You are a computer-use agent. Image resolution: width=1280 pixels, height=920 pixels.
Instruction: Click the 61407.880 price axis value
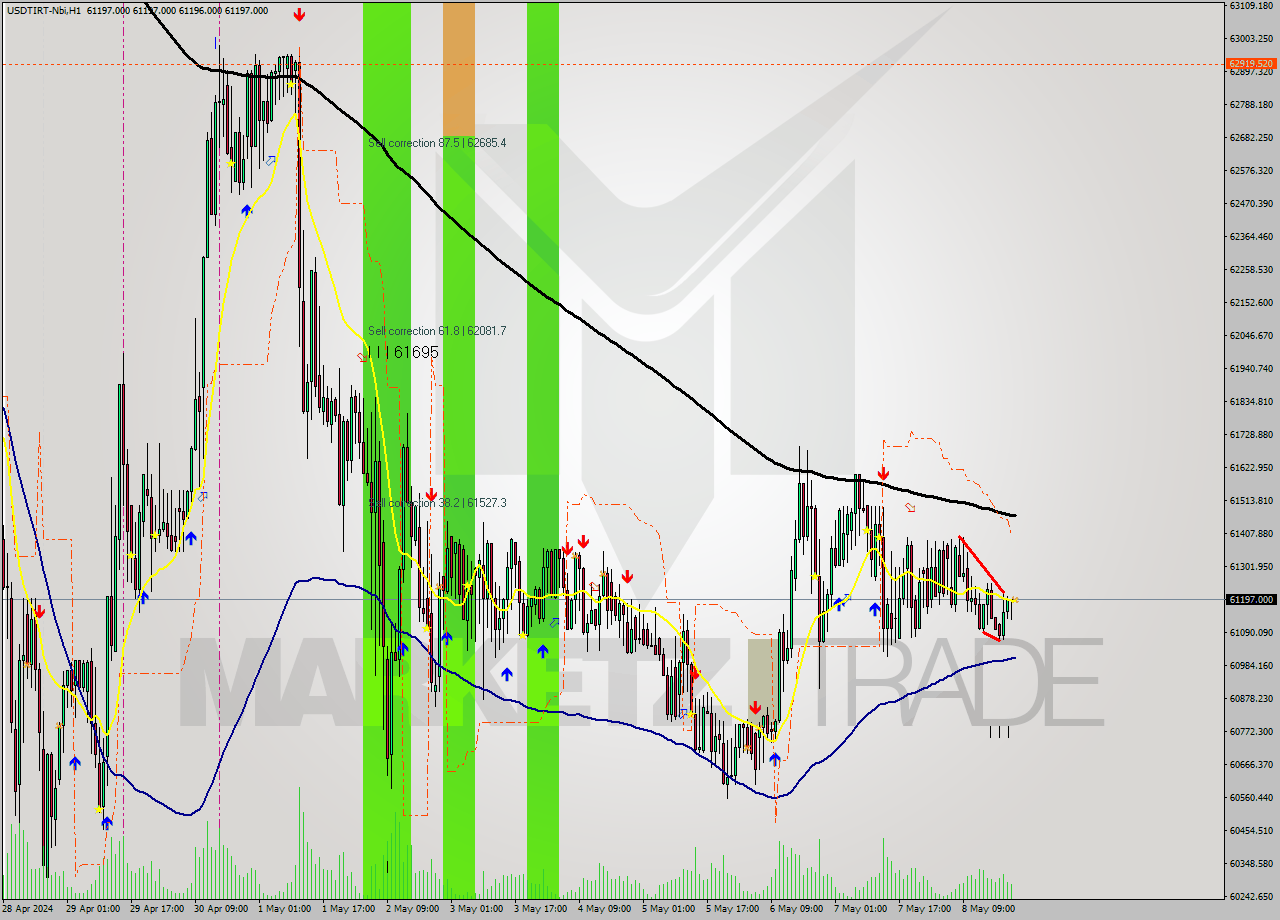coord(1251,533)
